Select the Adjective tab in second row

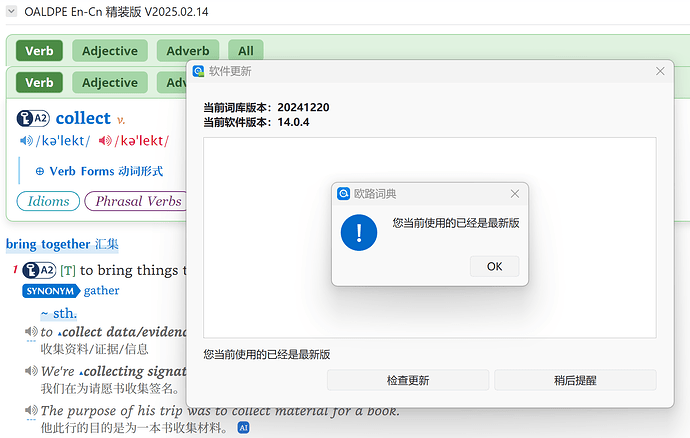110,82
